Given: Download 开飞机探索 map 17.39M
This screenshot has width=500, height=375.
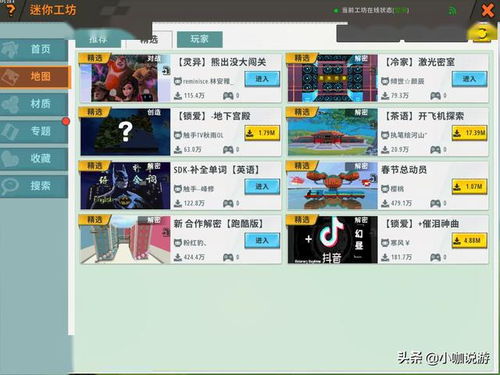Looking at the screenshot, I should click(469, 133).
